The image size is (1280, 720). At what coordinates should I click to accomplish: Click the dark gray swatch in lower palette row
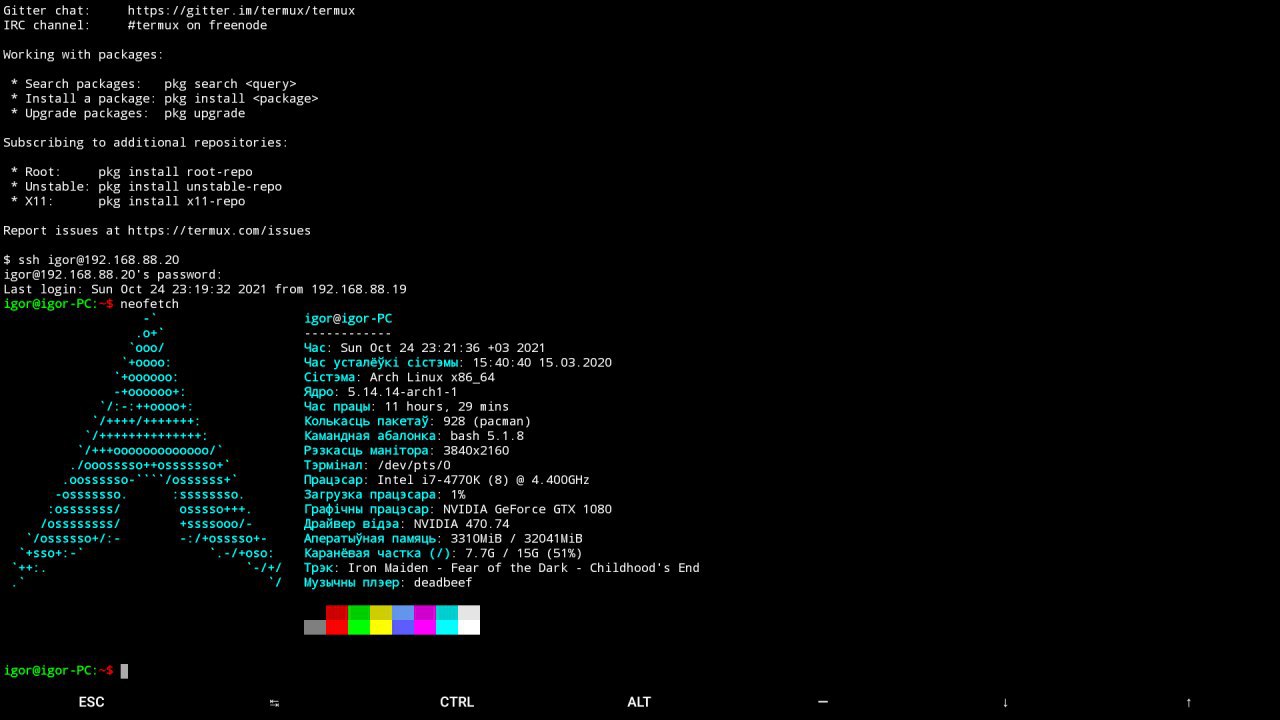(315, 627)
